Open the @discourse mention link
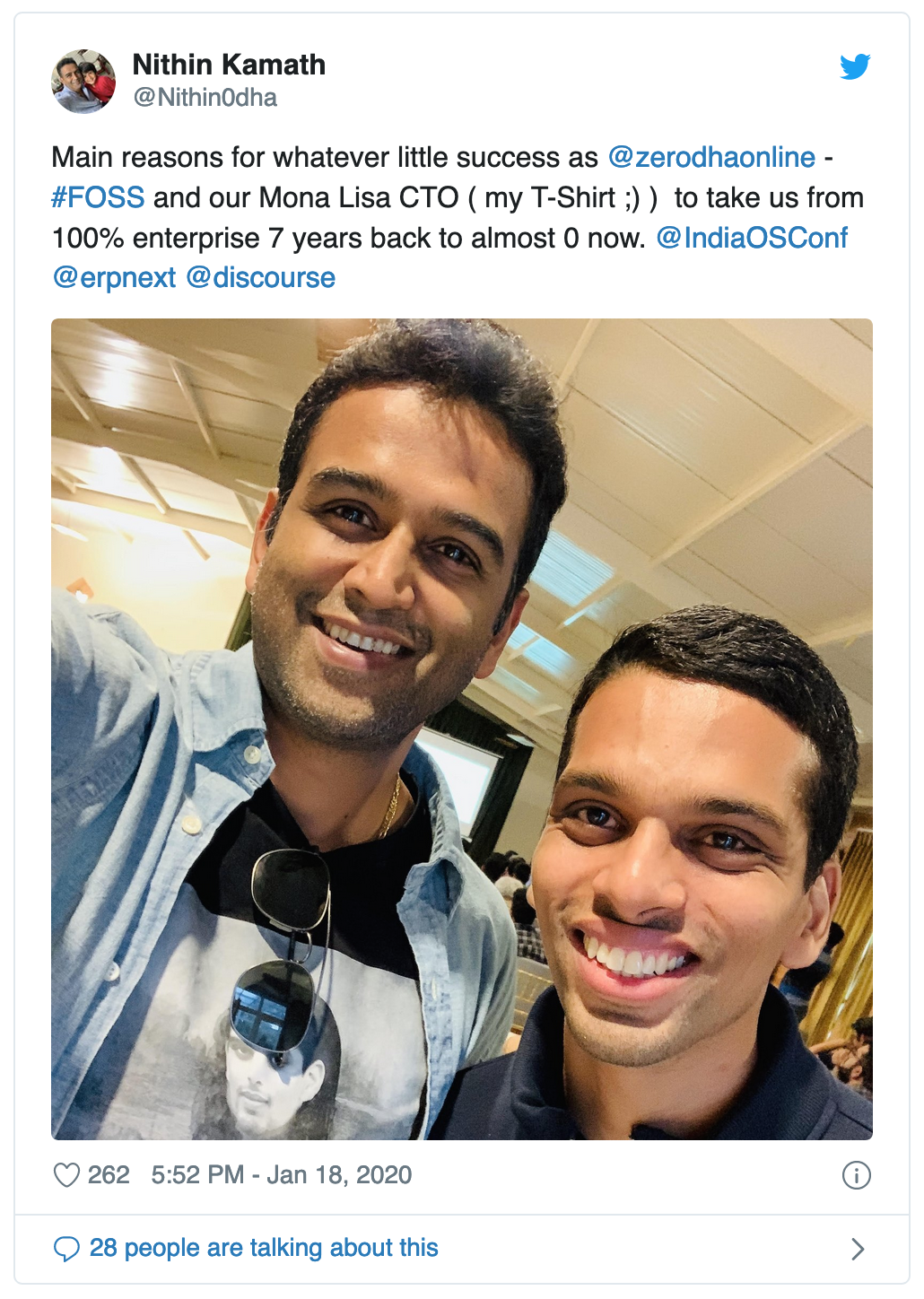924x1299 pixels. coord(260,278)
